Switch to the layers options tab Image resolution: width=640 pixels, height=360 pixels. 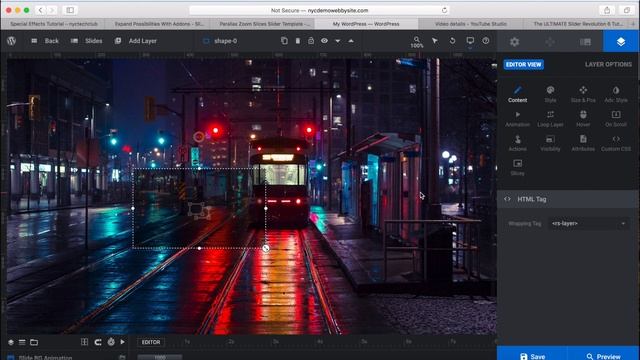[621, 42]
